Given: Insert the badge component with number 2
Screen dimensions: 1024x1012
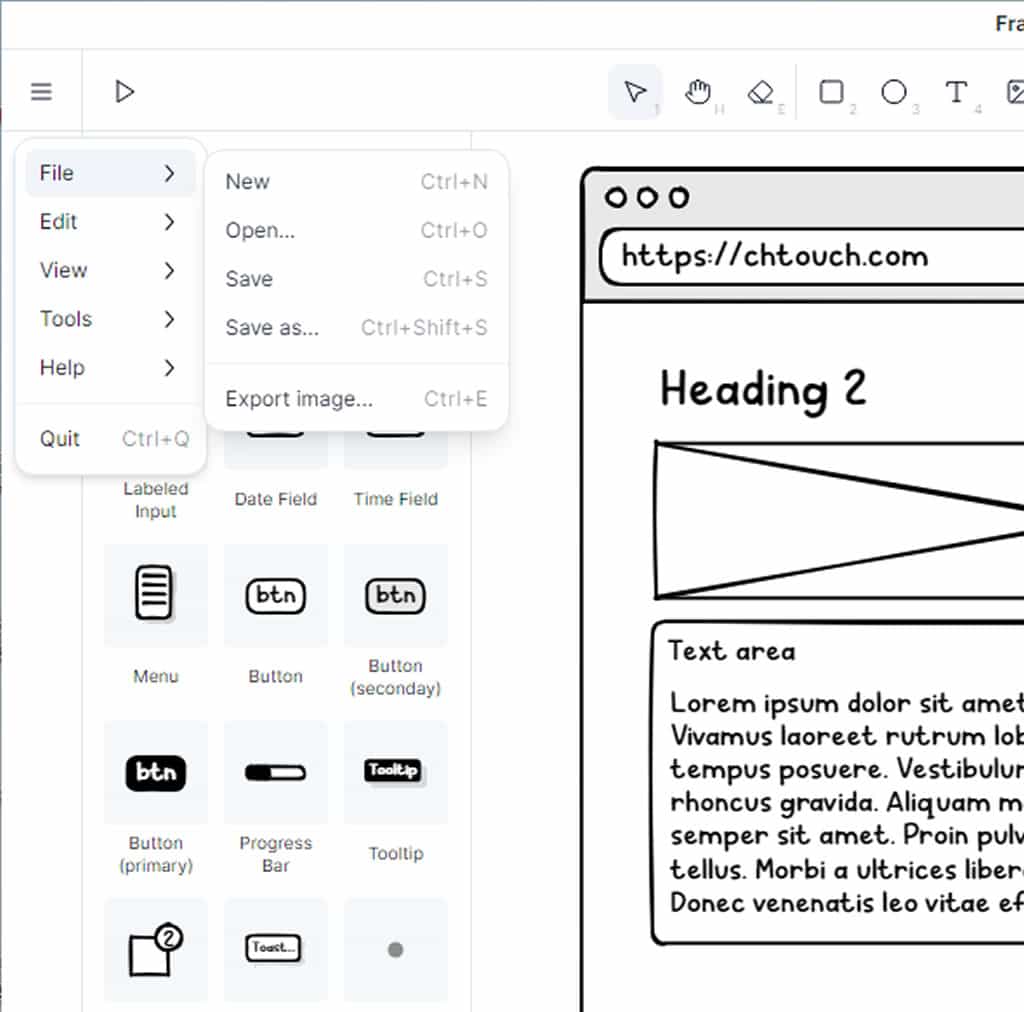Looking at the screenshot, I should coord(155,949).
